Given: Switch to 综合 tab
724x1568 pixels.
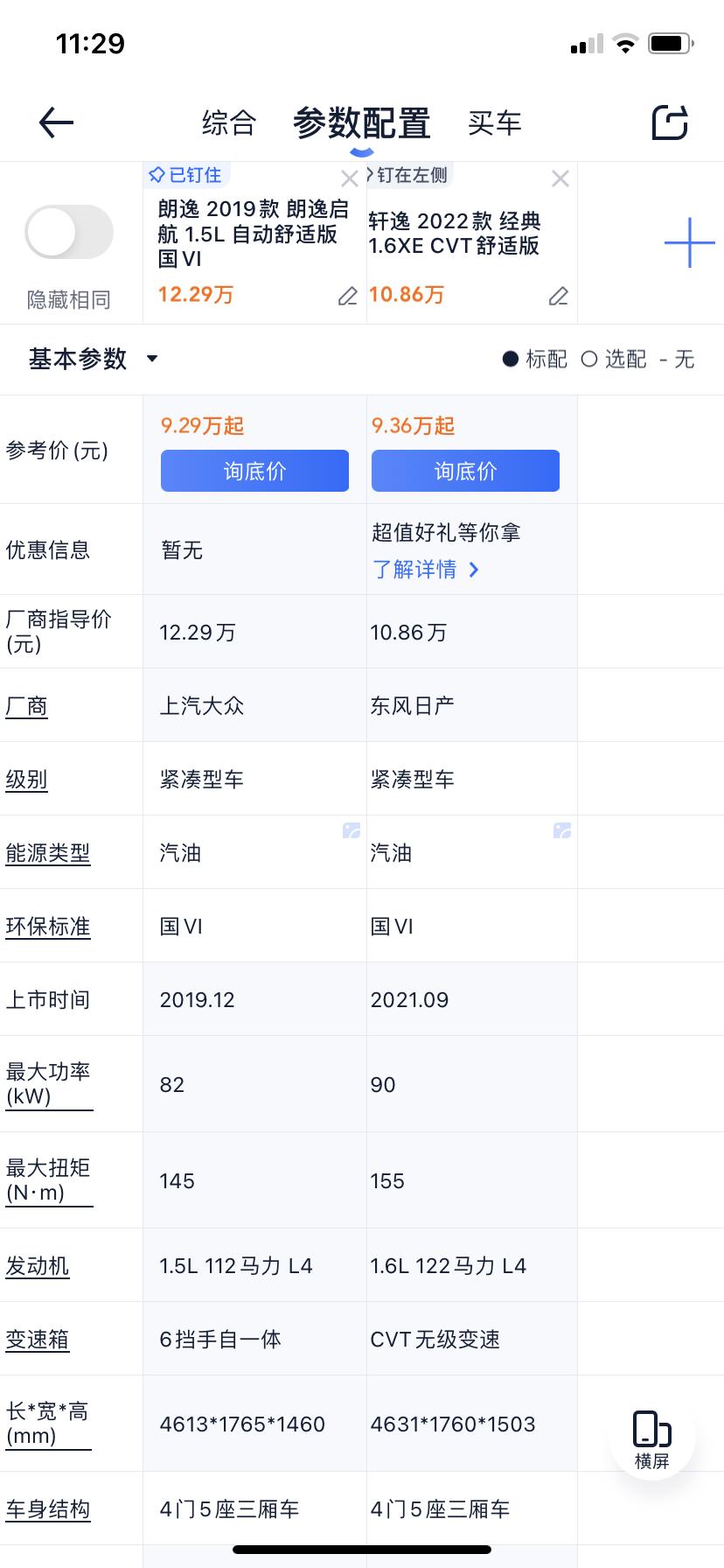Looking at the screenshot, I should [x=229, y=122].
